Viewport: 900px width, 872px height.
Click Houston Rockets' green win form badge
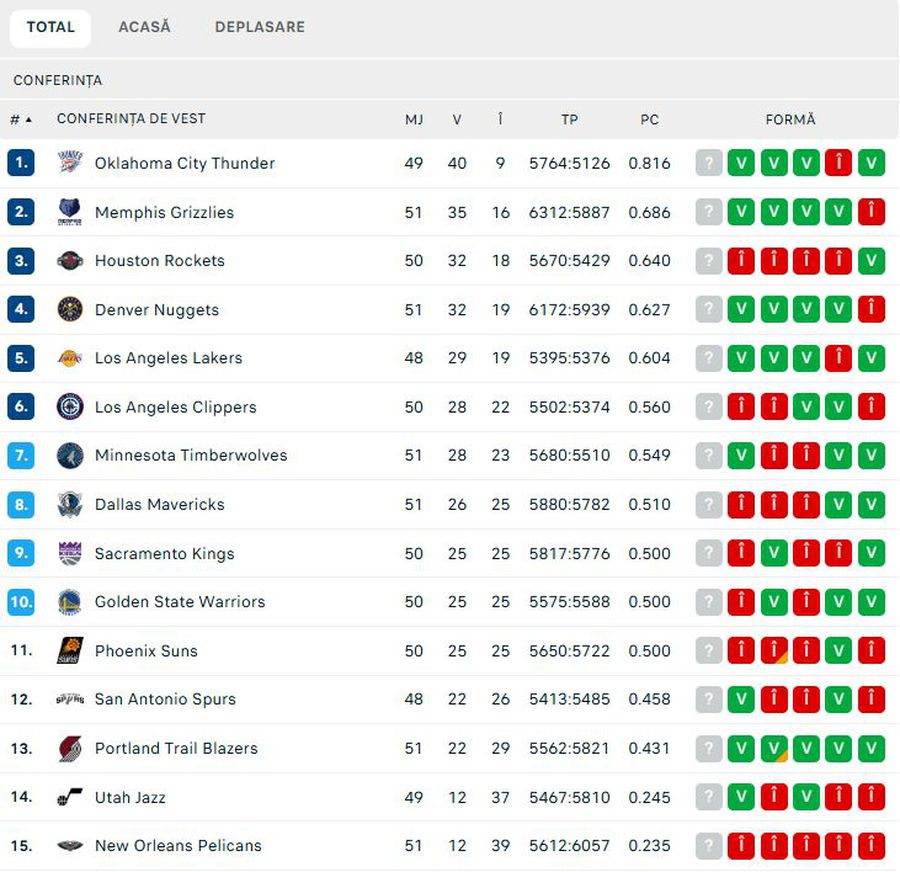pos(871,261)
